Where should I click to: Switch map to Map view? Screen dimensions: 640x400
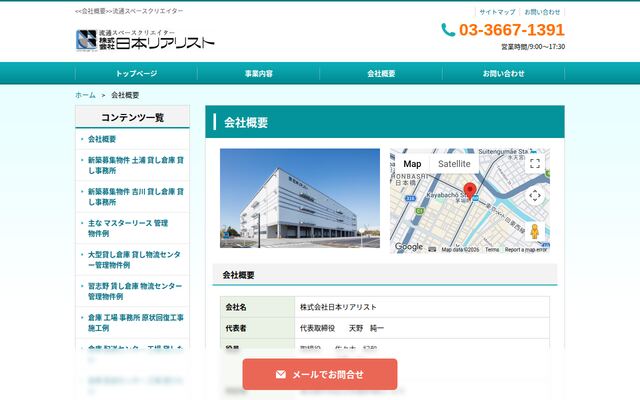click(x=412, y=164)
